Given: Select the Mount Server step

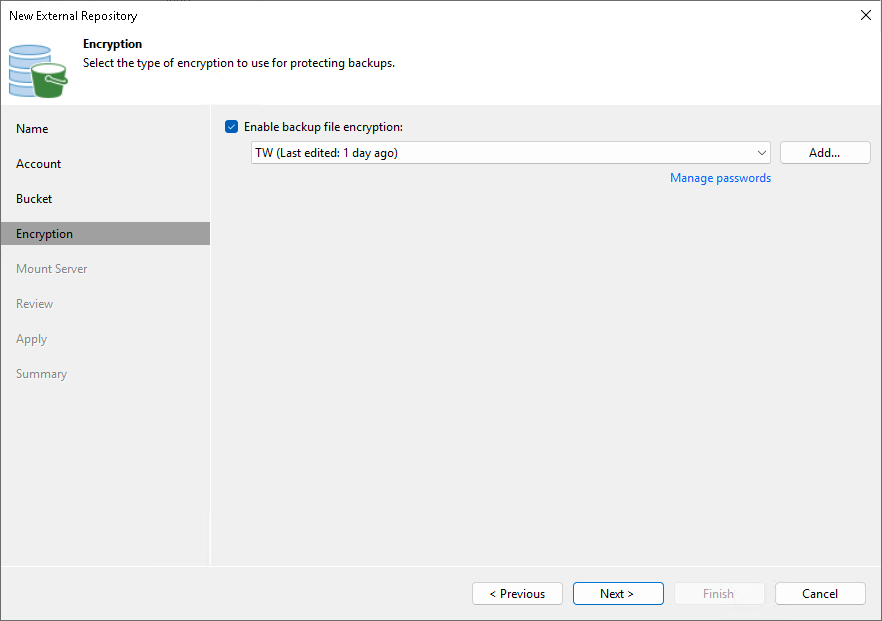Looking at the screenshot, I should [x=52, y=269].
